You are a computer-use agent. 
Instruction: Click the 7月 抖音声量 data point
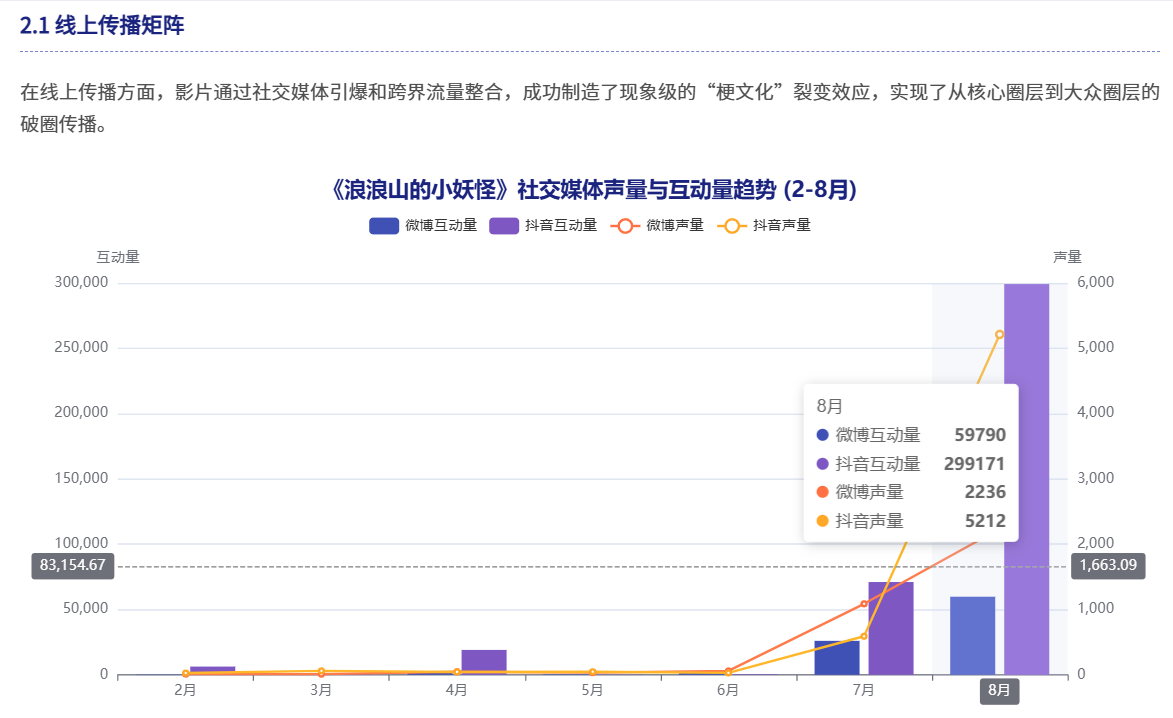864,636
